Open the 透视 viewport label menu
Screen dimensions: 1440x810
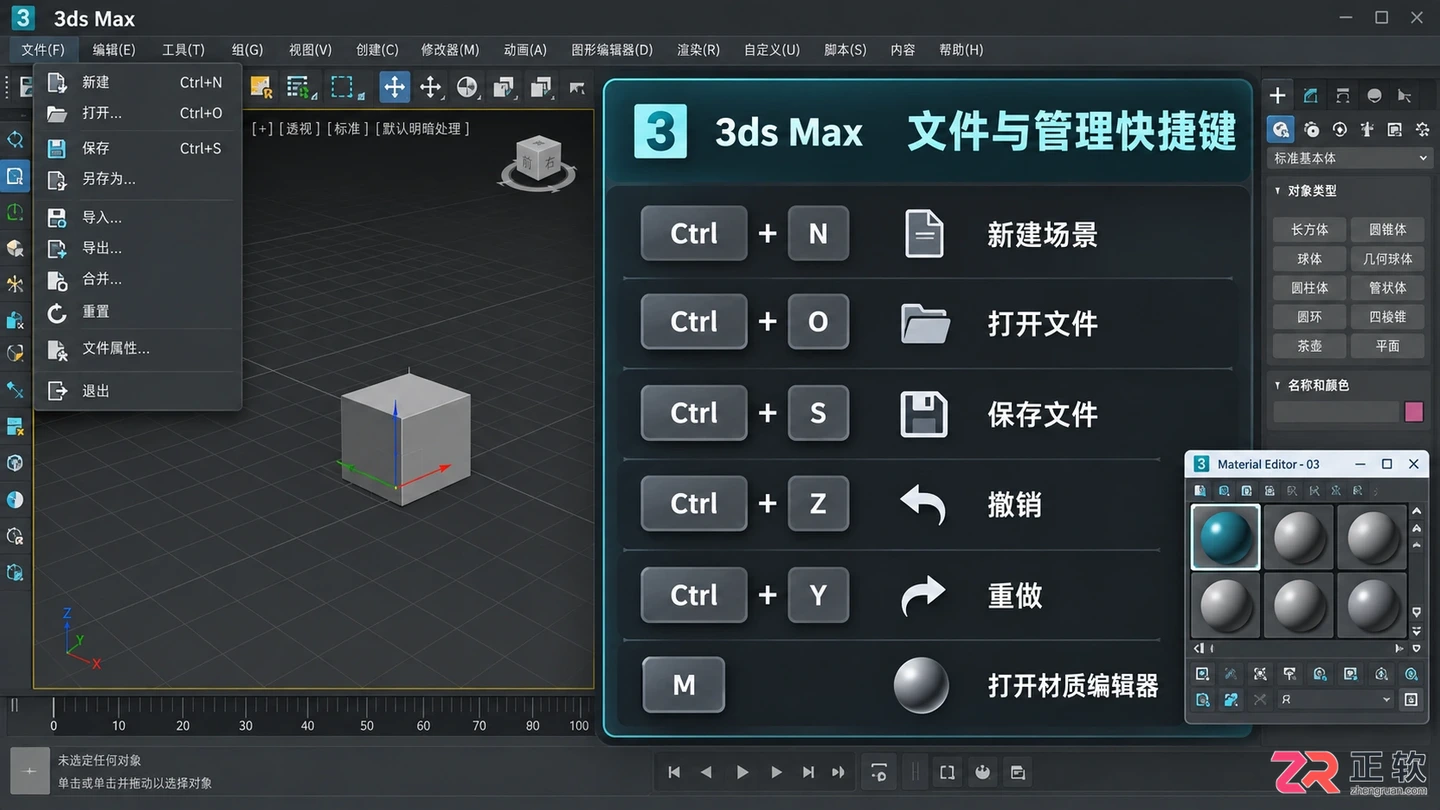coord(298,129)
